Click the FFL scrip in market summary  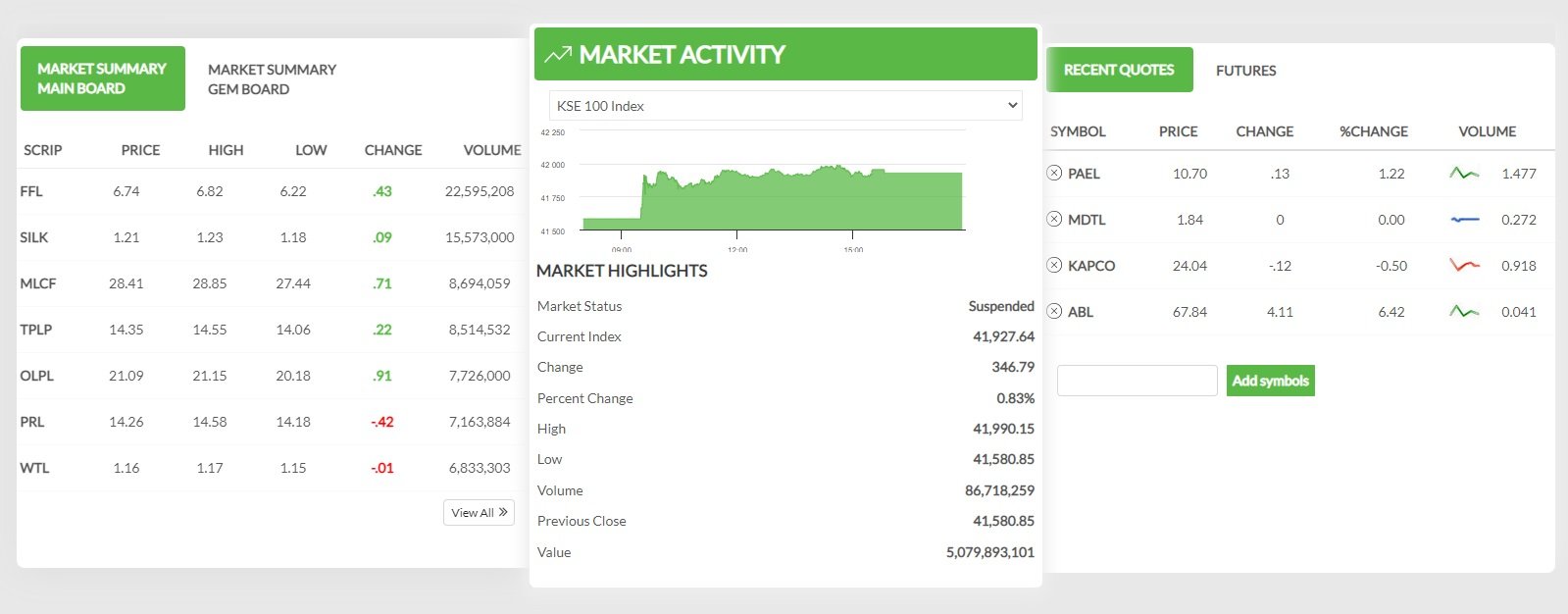(x=31, y=191)
